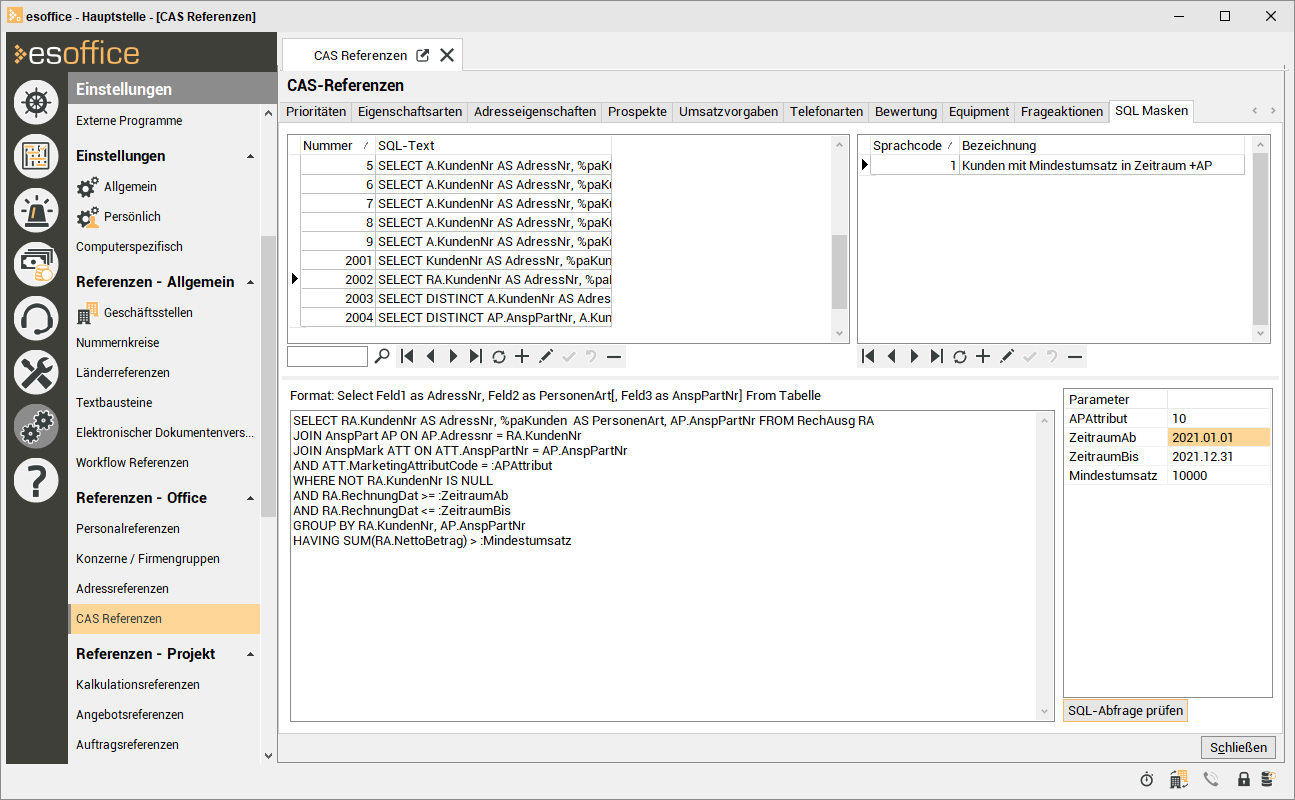1295x800 pixels.
Task: Click the SQL list vertical scrollbar
Action: point(840,272)
